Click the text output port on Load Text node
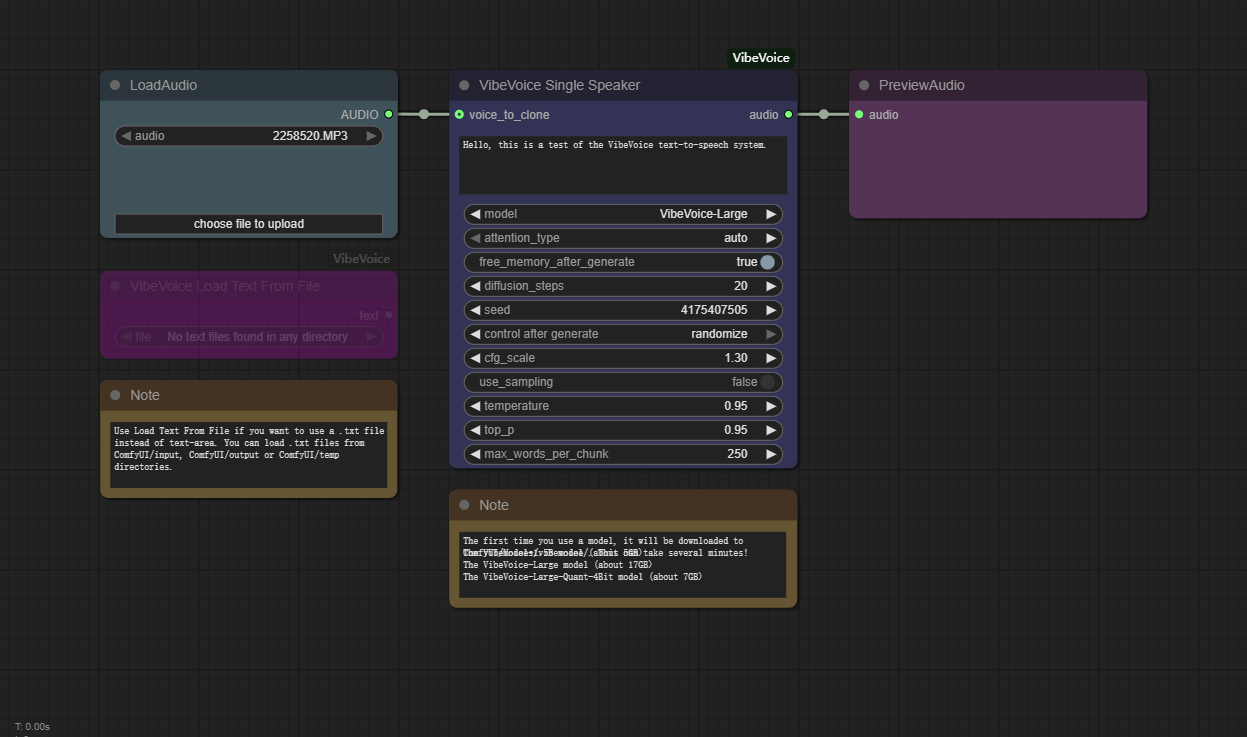1247x737 pixels. pos(389,315)
